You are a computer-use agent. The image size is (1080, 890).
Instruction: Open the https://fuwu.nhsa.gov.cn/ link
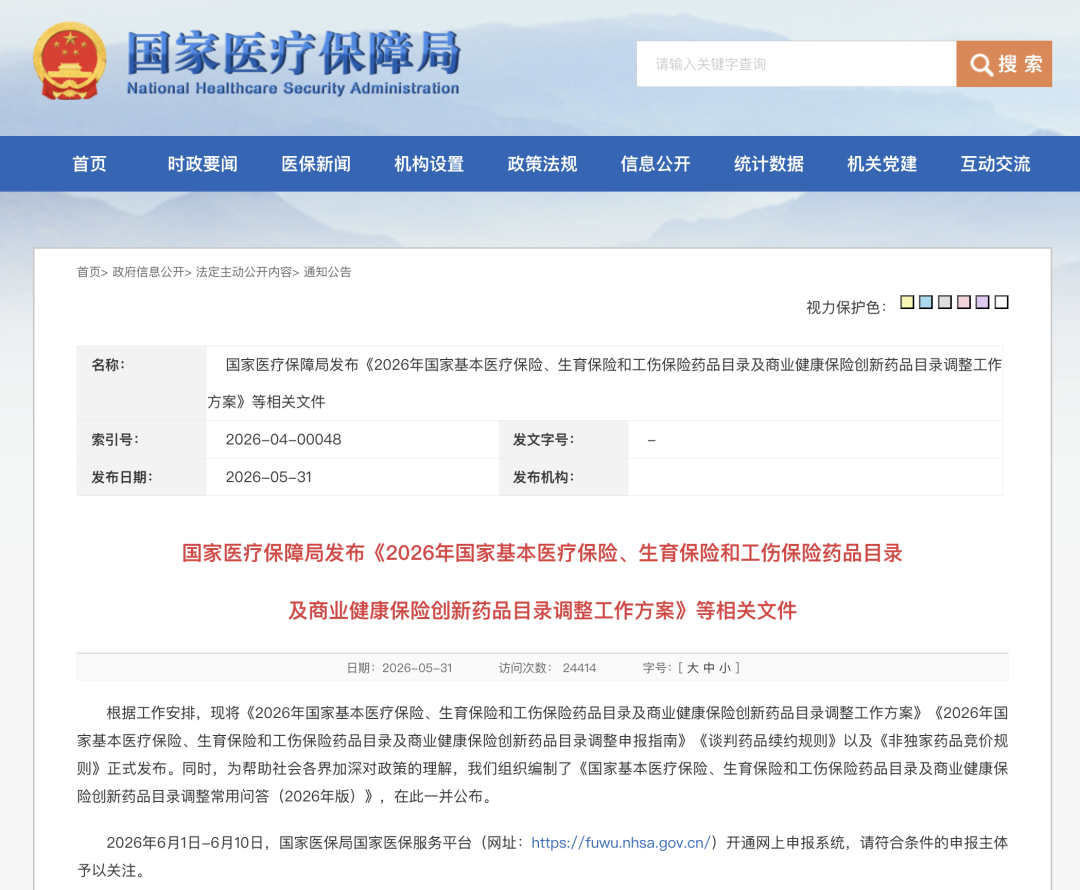(x=621, y=842)
